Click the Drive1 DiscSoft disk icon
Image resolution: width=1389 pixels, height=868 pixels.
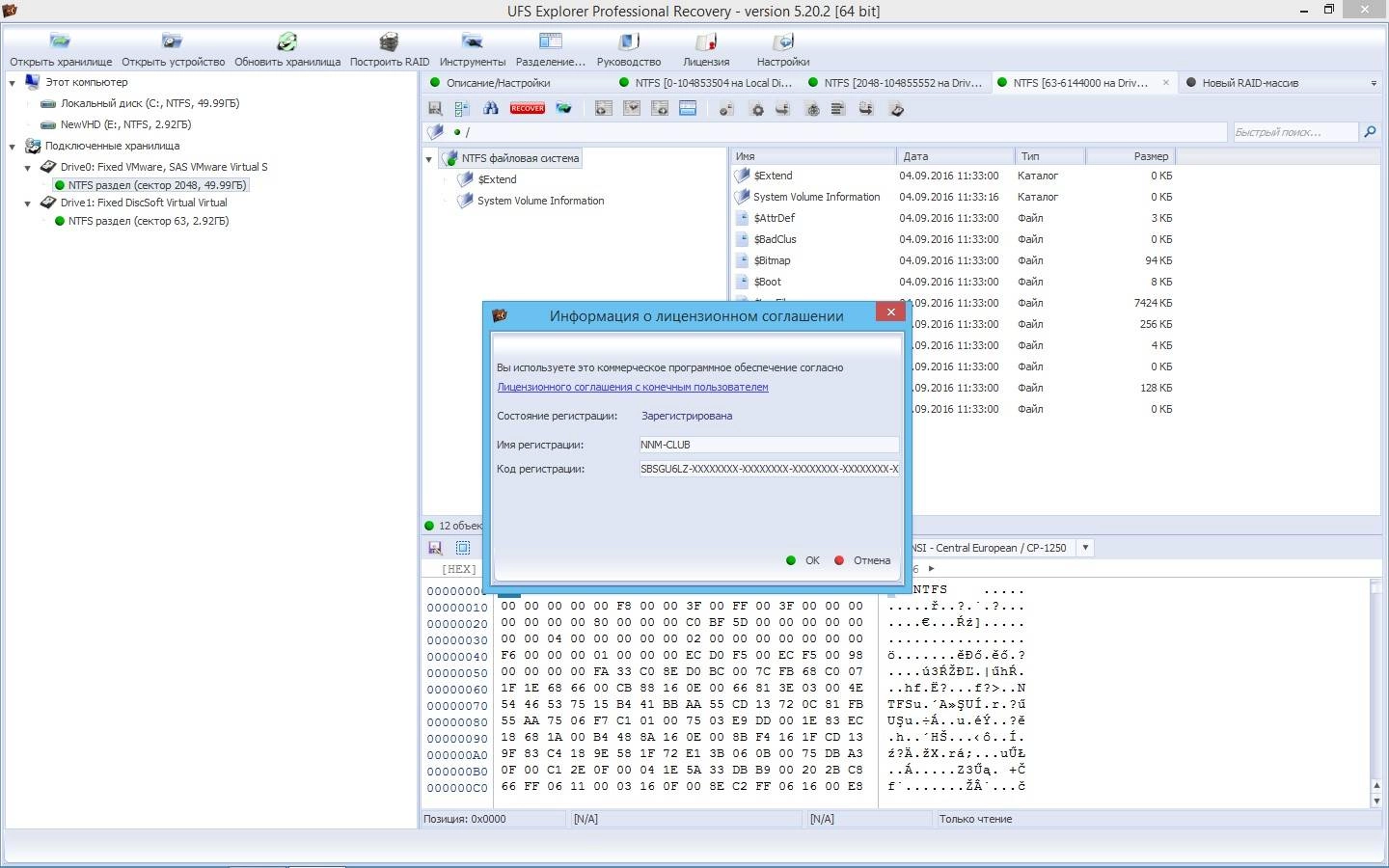click(x=47, y=203)
